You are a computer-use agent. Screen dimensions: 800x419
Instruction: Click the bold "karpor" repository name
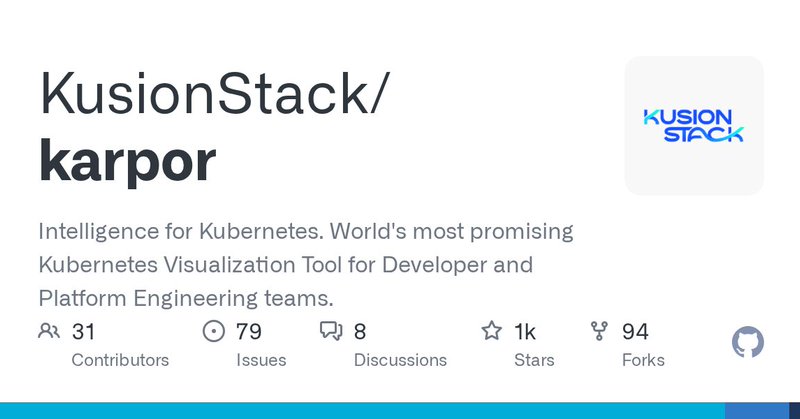point(128,161)
